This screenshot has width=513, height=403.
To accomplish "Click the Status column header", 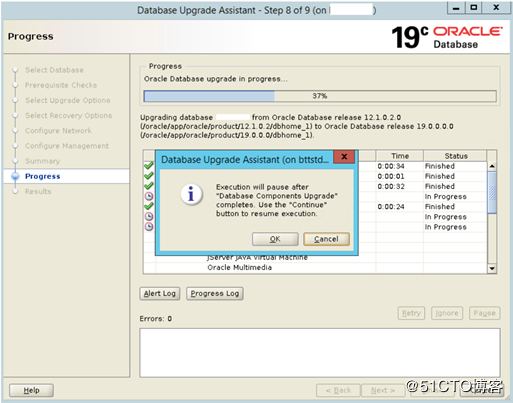I will [456, 156].
